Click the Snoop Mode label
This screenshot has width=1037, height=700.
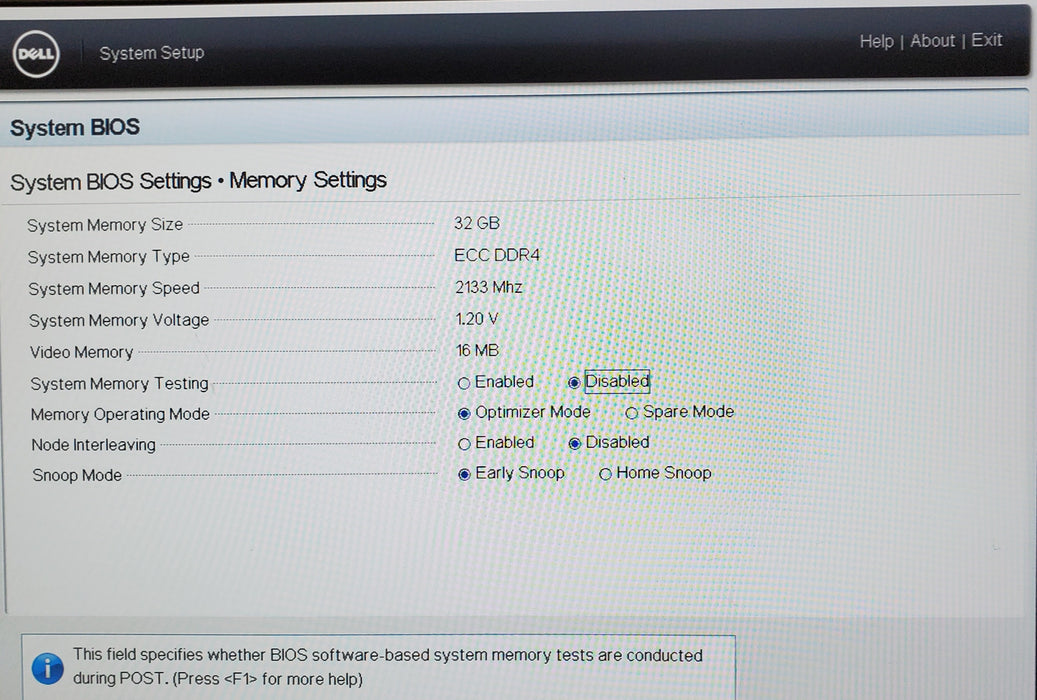coord(77,475)
